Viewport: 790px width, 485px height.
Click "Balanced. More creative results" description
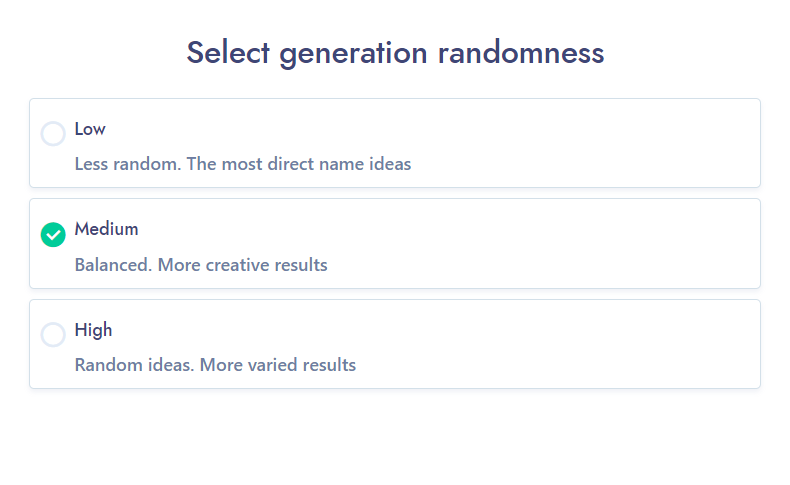[x=201, y=265]
